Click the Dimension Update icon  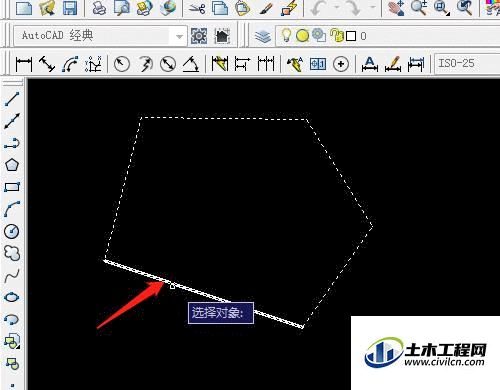tap(416, 64)
